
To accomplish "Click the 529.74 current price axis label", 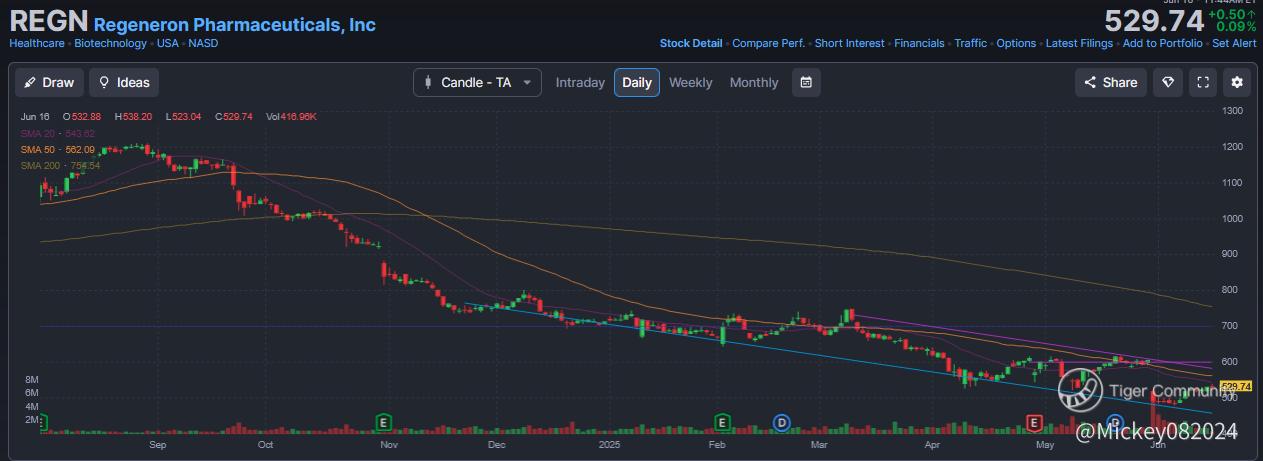I will [1237, 386].
